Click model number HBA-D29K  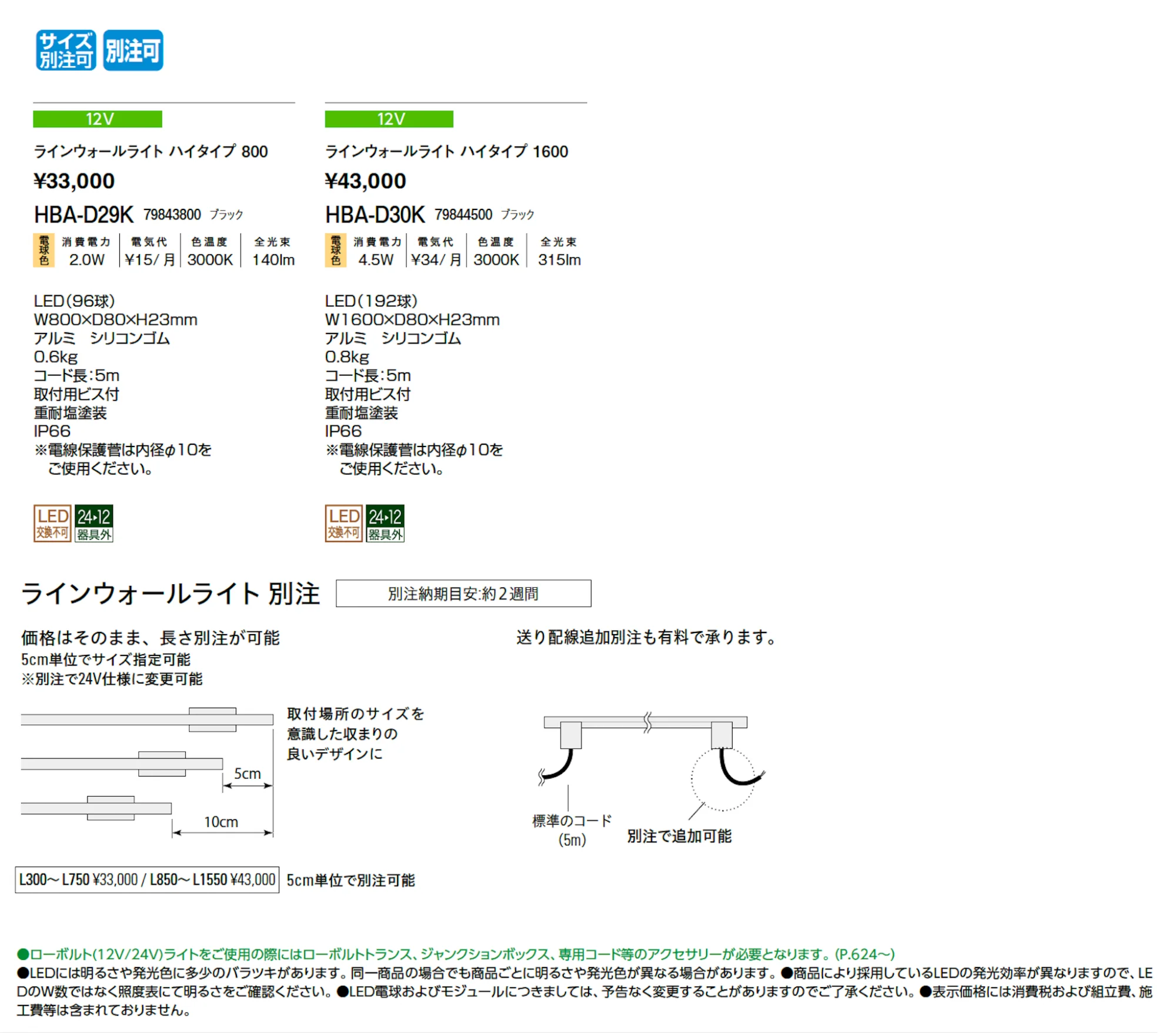84,215
